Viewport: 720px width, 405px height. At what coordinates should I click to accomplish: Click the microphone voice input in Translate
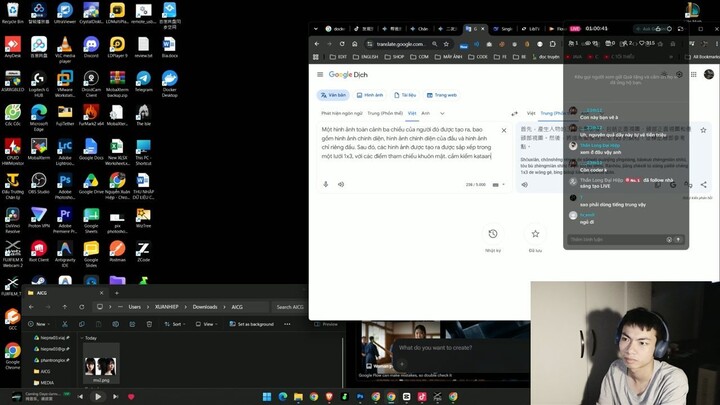[326, 184]
